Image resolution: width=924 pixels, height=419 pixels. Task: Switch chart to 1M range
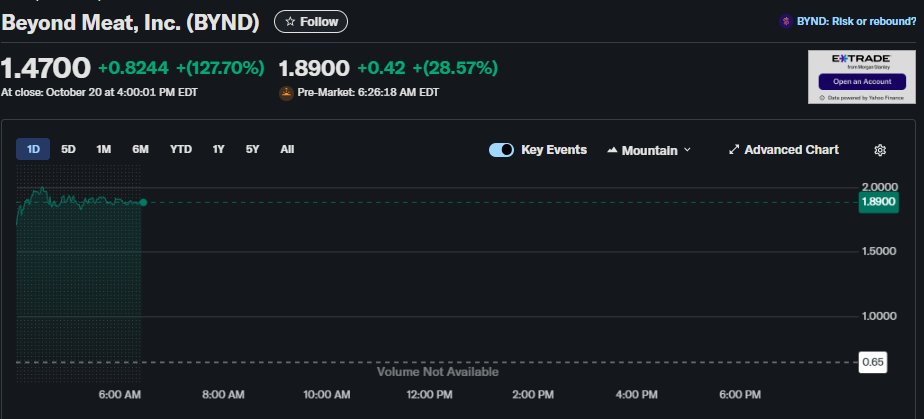tap(104, 150)
